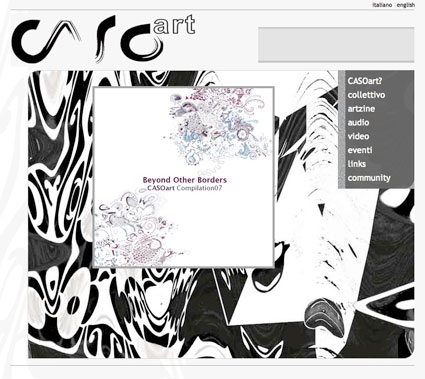425x379 pixels.
Task: View the eventi page
Action: pyautogui.click(x=360, y=150)
